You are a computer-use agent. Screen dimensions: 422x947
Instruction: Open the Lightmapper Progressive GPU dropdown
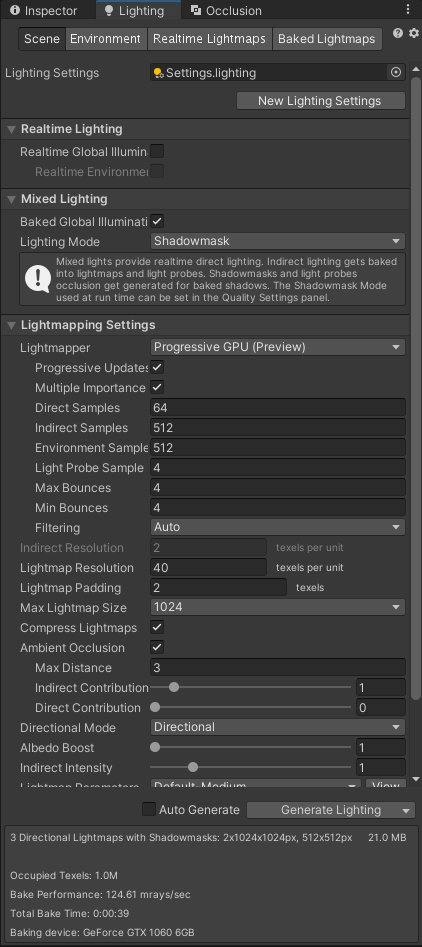(x=278, y=347)
